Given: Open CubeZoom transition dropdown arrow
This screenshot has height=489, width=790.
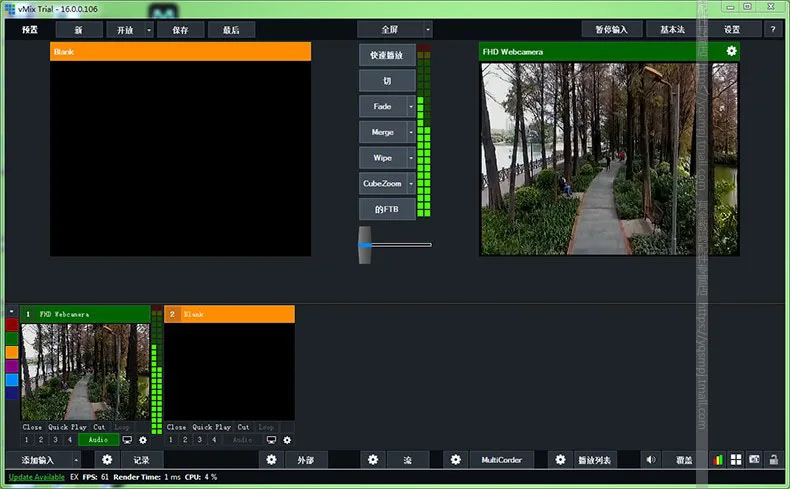Looking at the screenshot, I should click(x=411, y=183).
